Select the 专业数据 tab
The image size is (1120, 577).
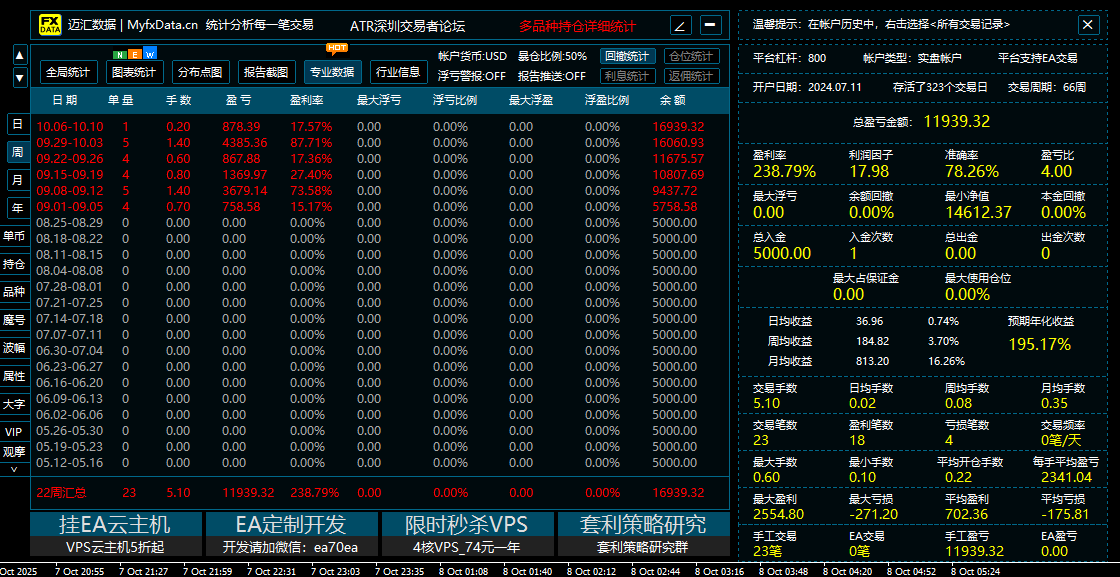pos(332,72)
